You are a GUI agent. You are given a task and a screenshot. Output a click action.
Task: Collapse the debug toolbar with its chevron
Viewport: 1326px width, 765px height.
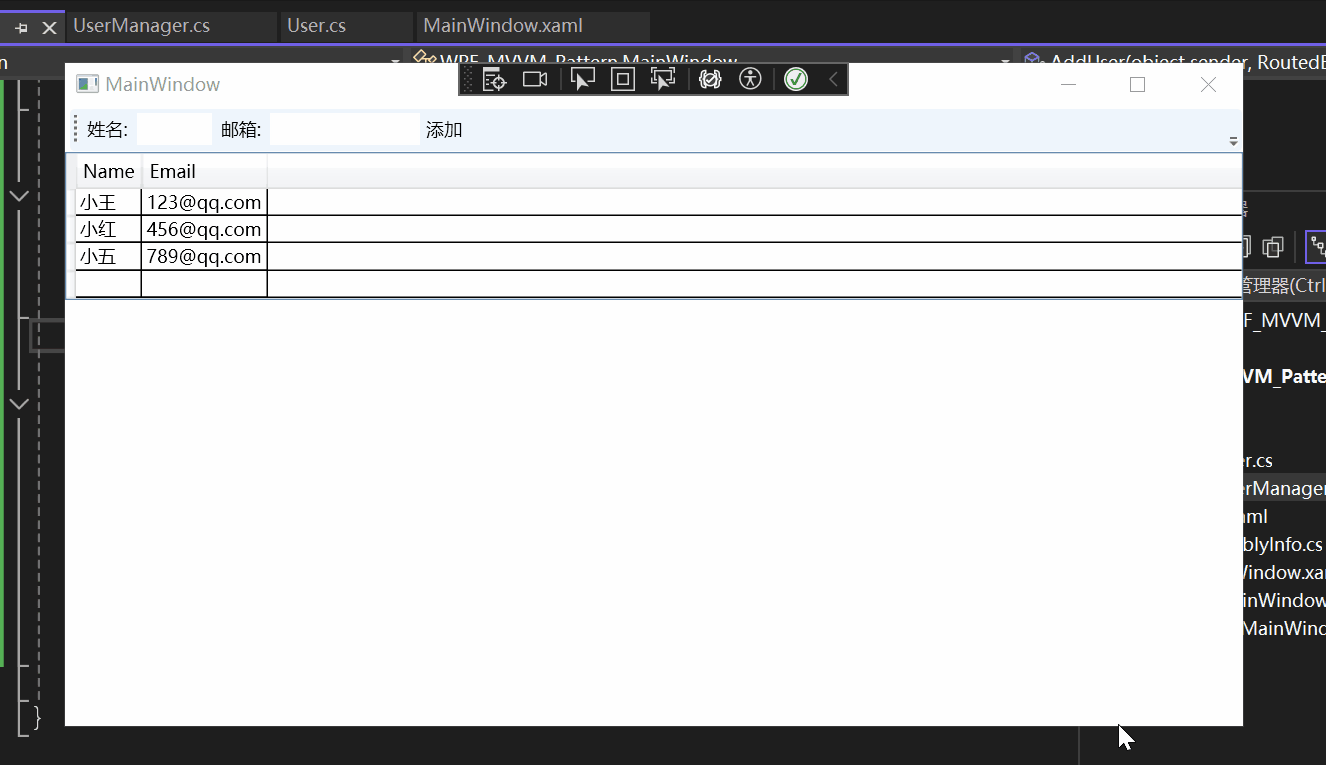click(x=833, y=78)
